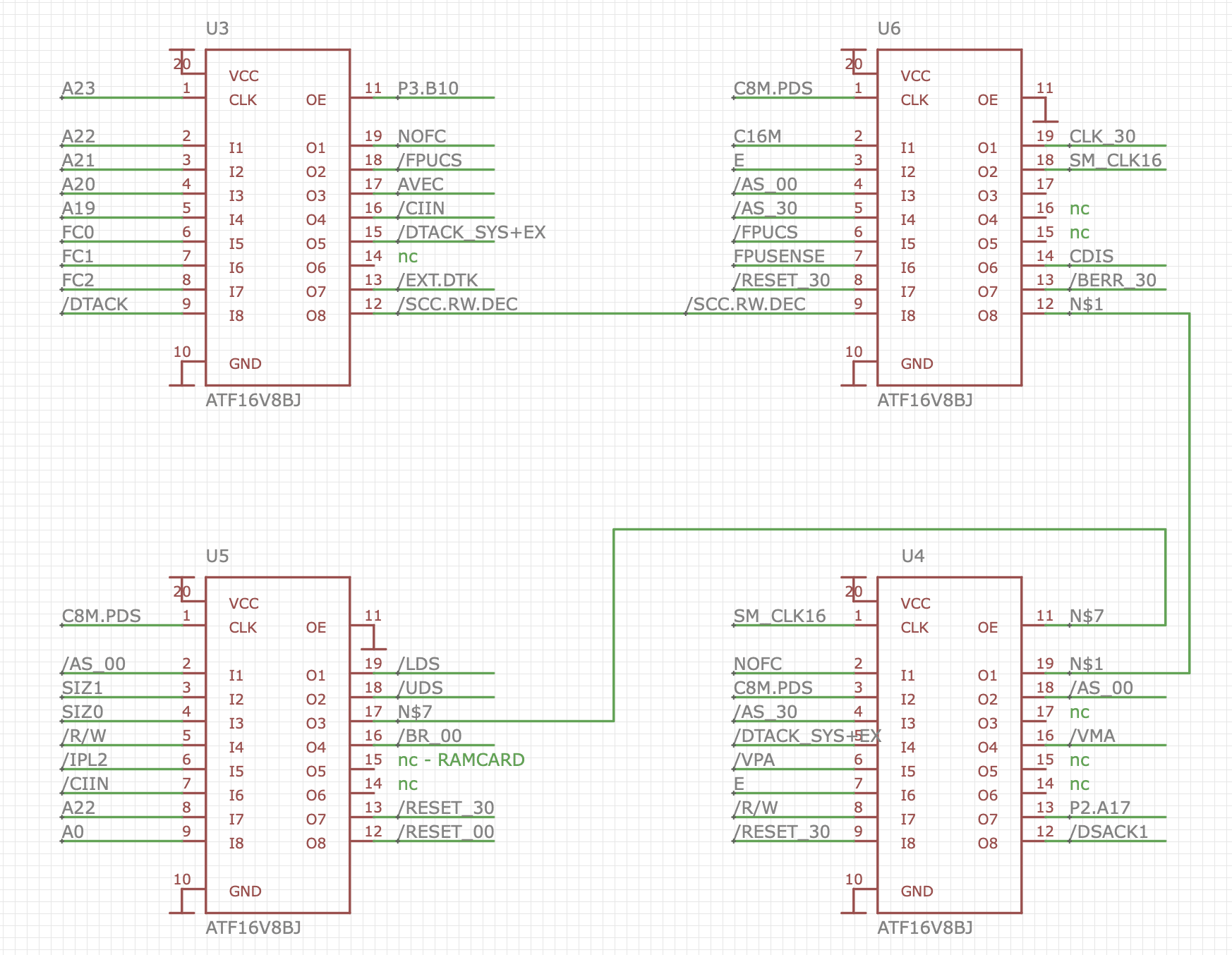This screenshot has width=1232, height=955.
Task: Click the VCC pin name inside U3
Action: click(244, 75)
